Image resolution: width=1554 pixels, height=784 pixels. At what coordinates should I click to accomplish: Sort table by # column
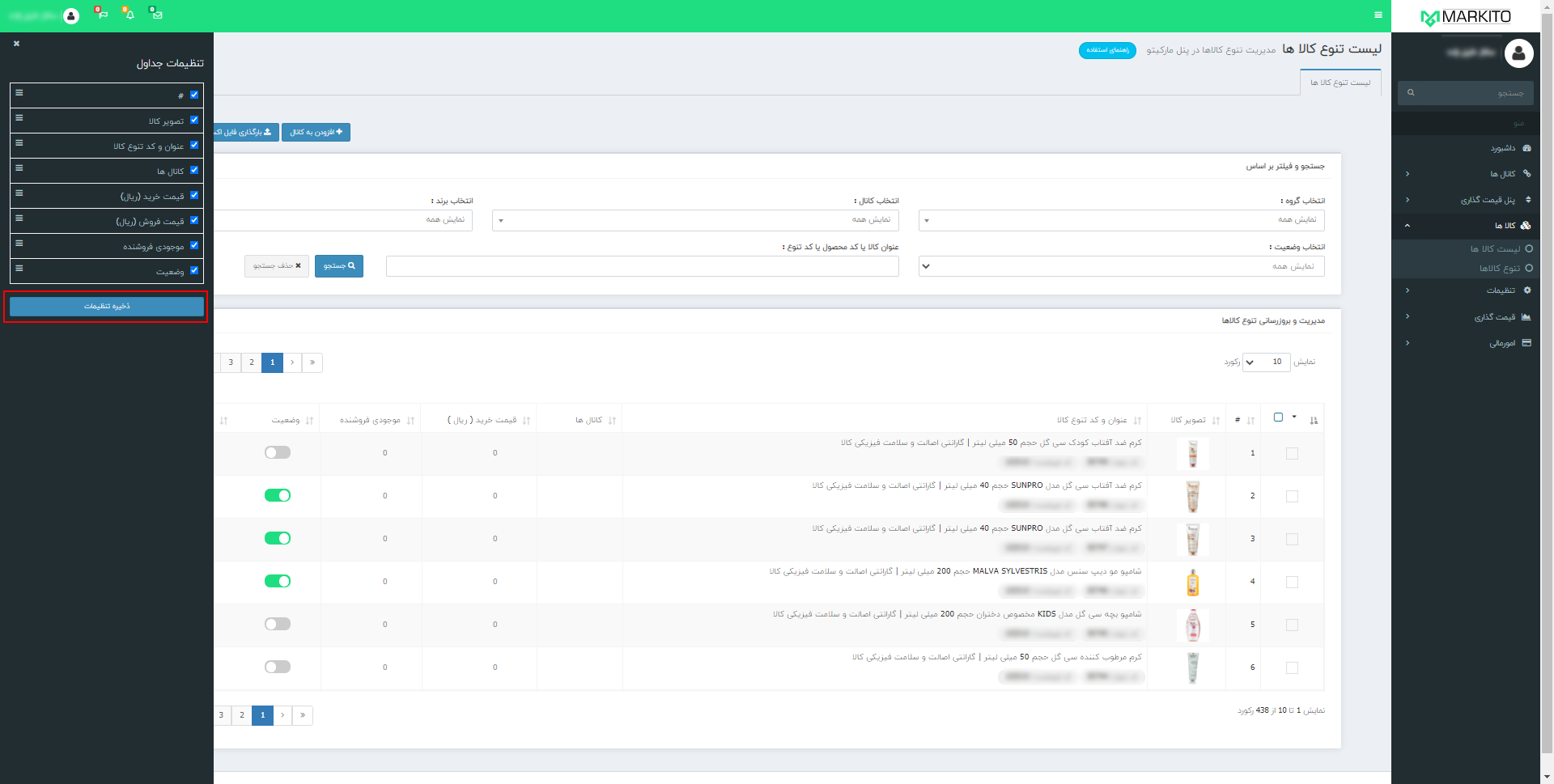[x=1245, y=420]
